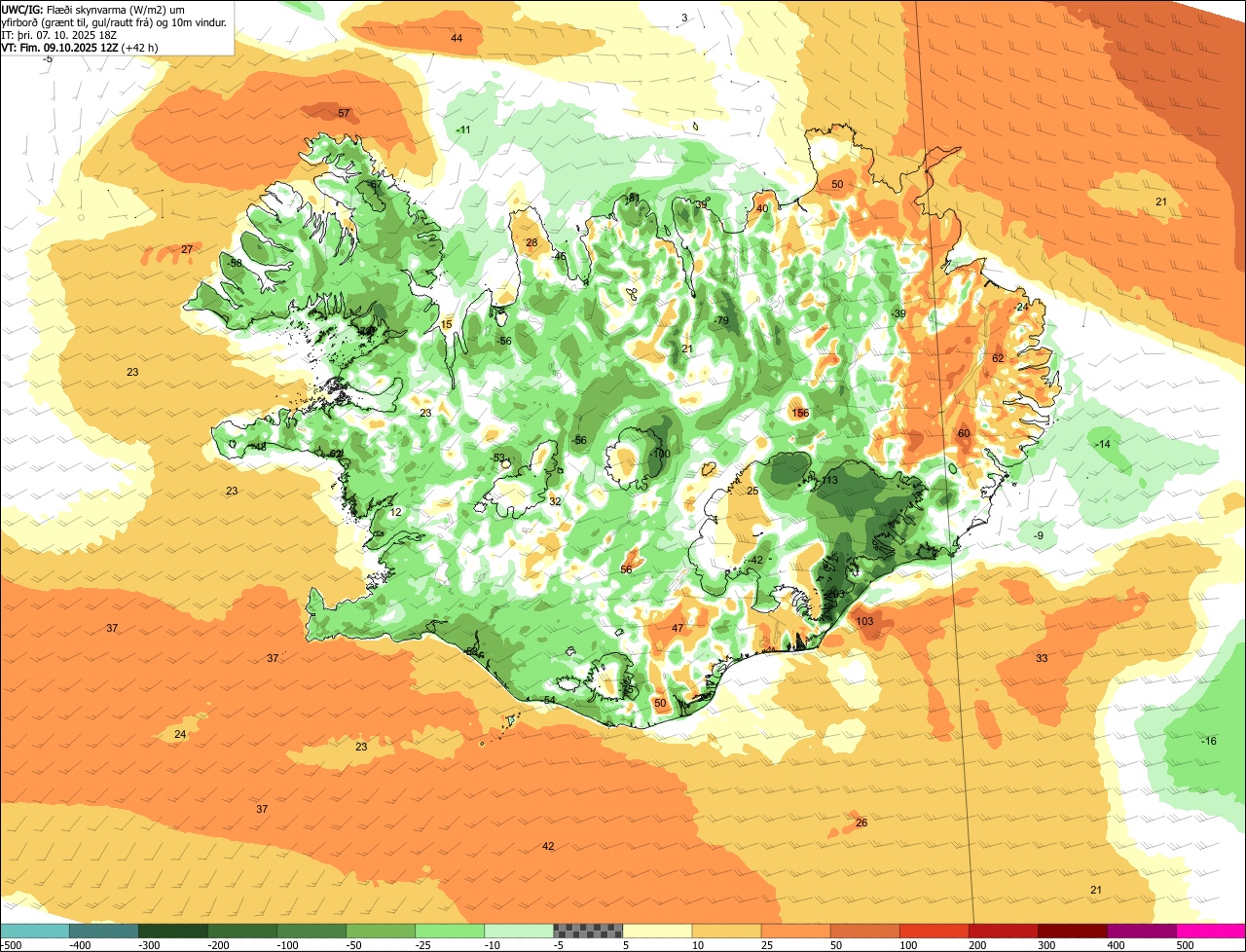The height and width of the screenshot is (952, 1246).
Task: Click the map value '-14' east of Iceland
Action: (x=1102, y=444)
